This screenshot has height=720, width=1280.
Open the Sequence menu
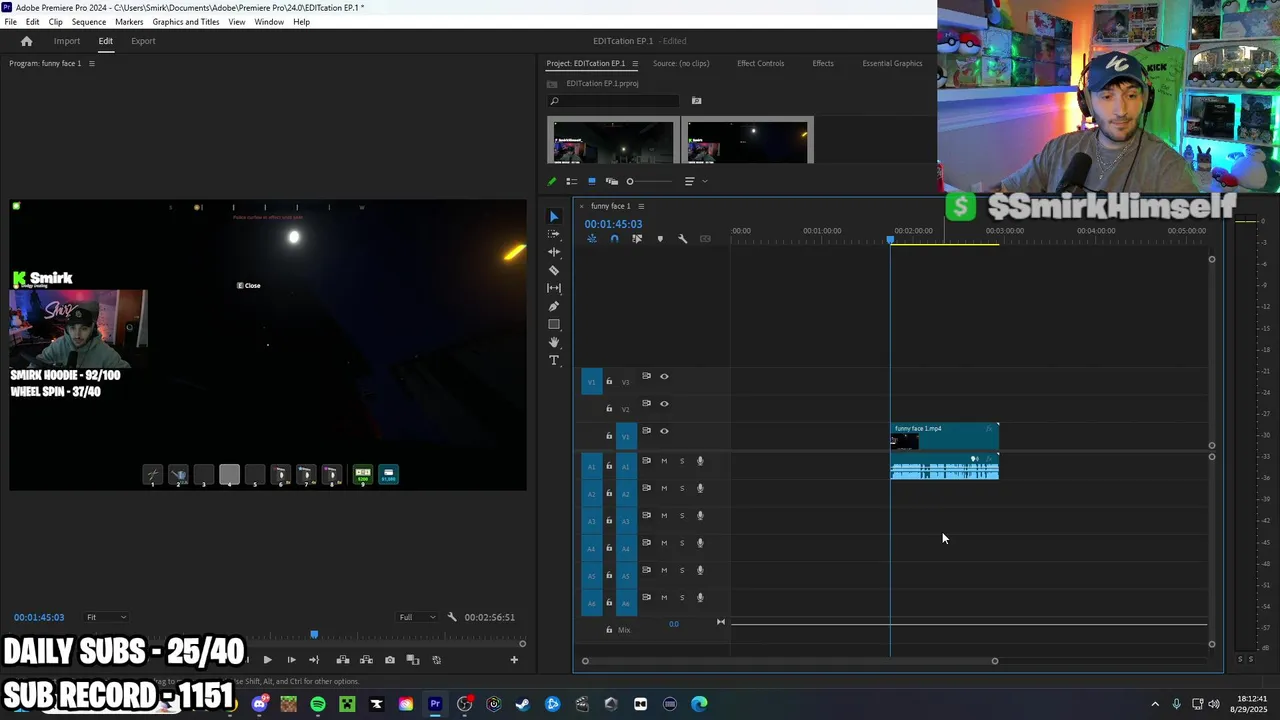89,22
